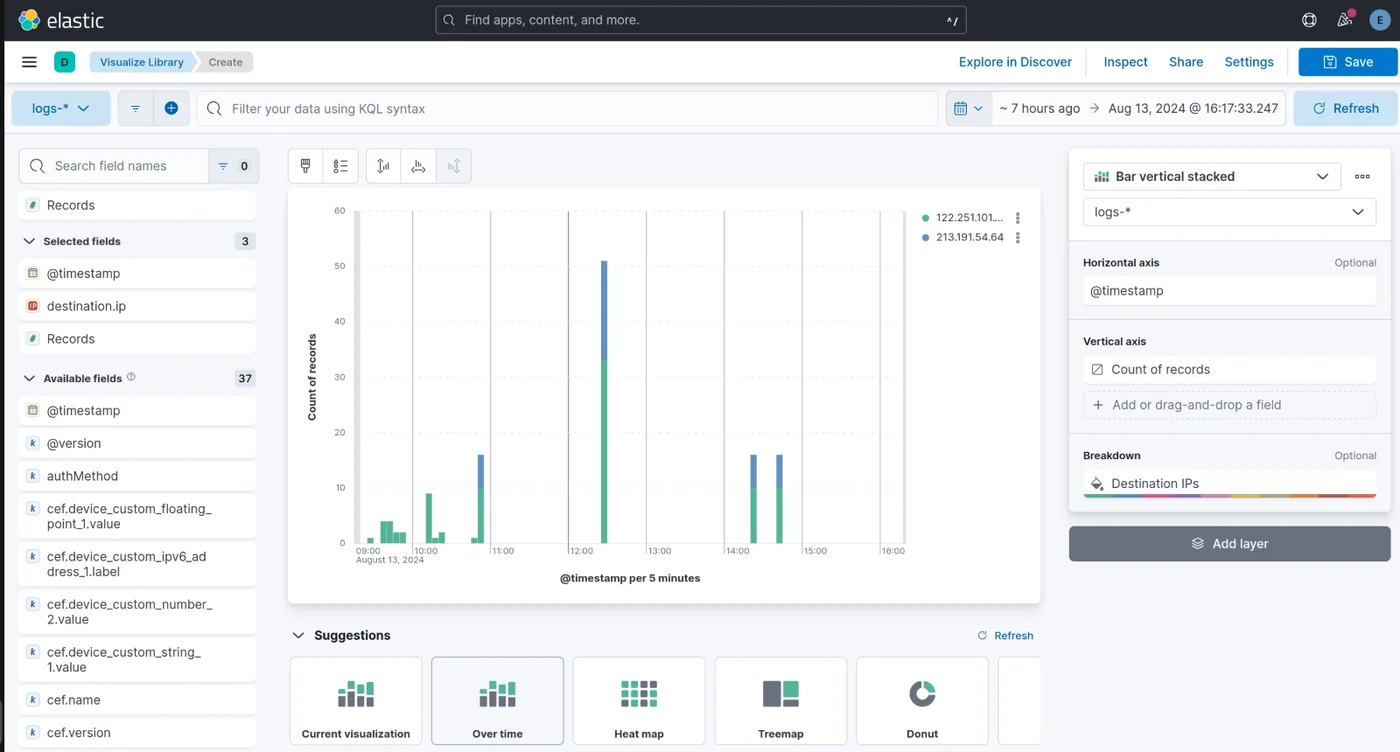Open the Visualize Library breadcrumb
The image size is (1400, 752).
140,61
